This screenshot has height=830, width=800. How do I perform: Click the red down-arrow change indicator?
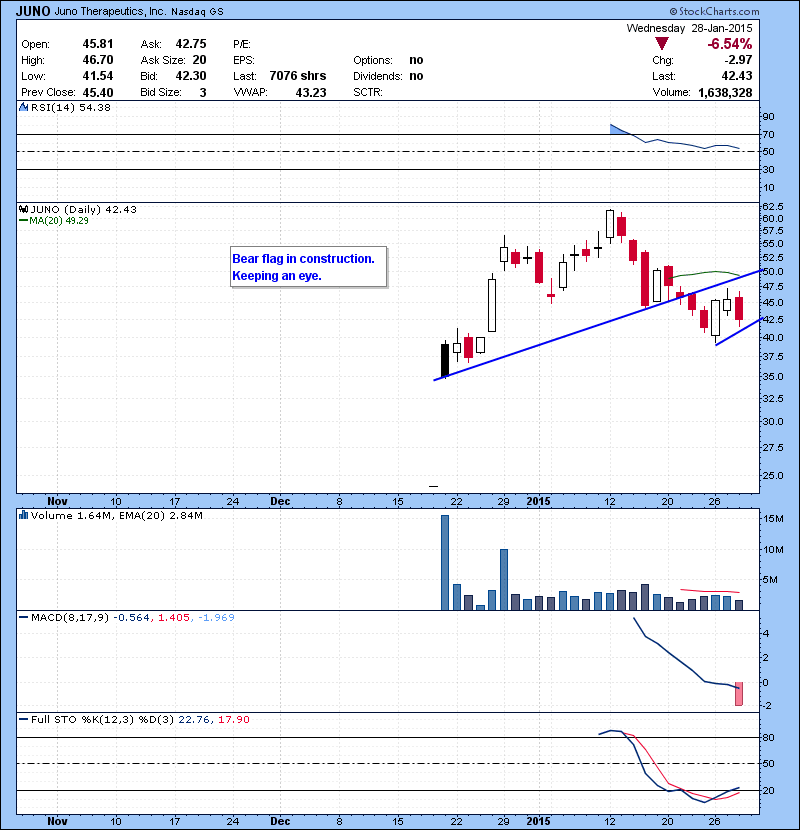tap(662, 43)
